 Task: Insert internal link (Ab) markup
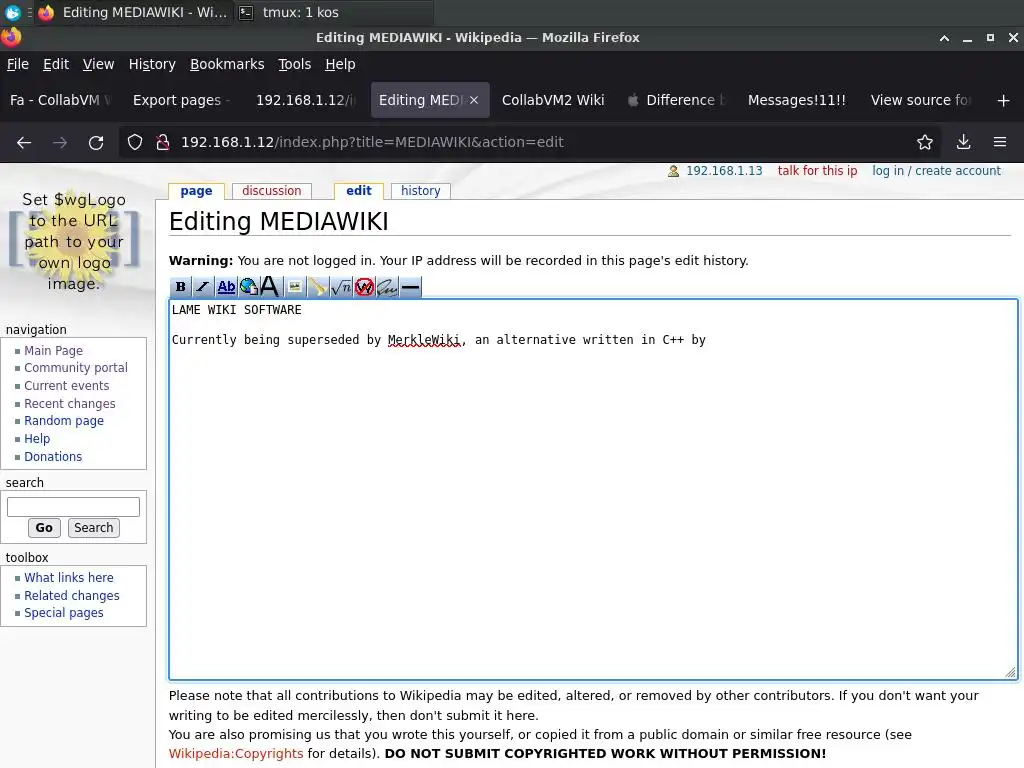tap(226, 287)
